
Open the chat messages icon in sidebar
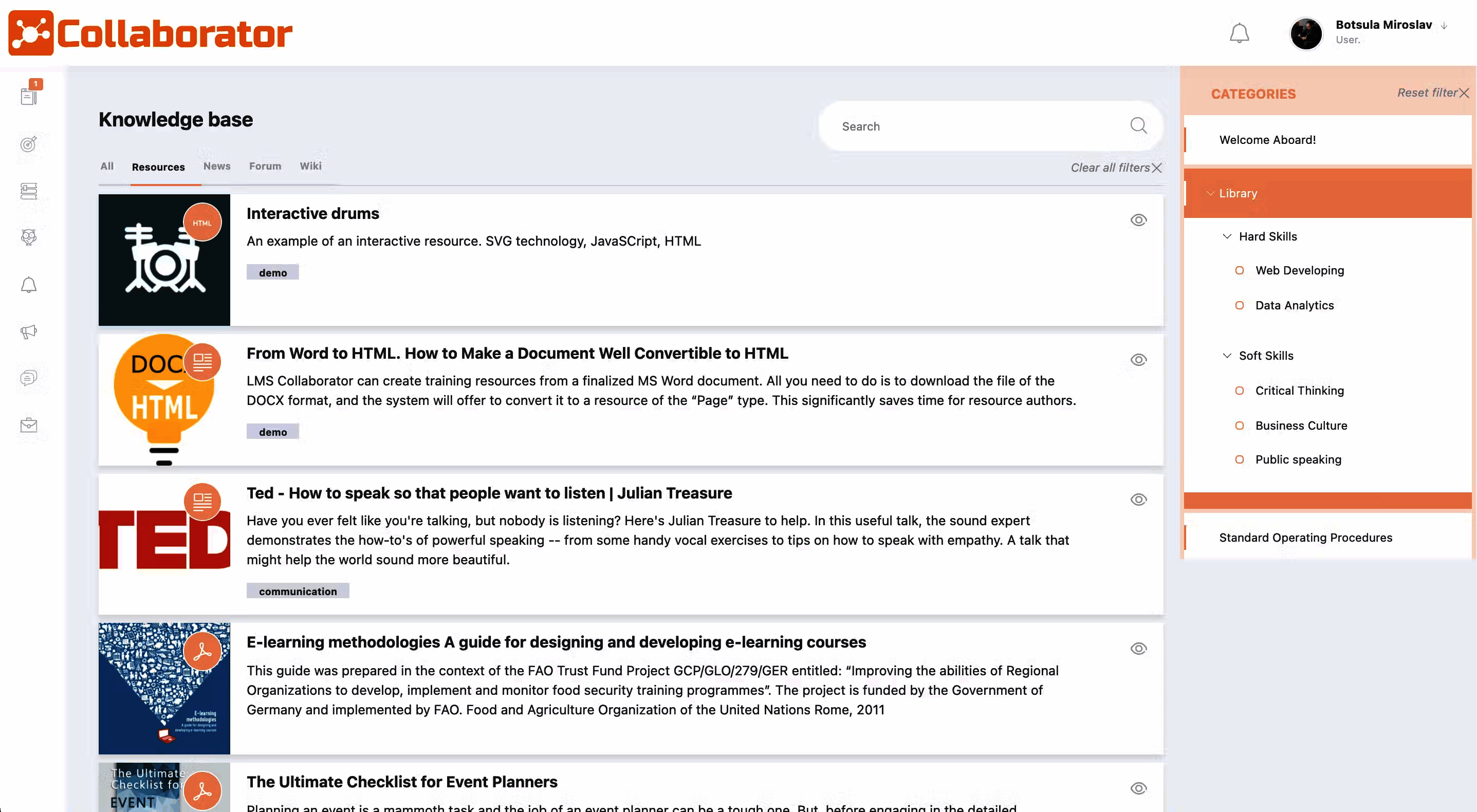29,378
